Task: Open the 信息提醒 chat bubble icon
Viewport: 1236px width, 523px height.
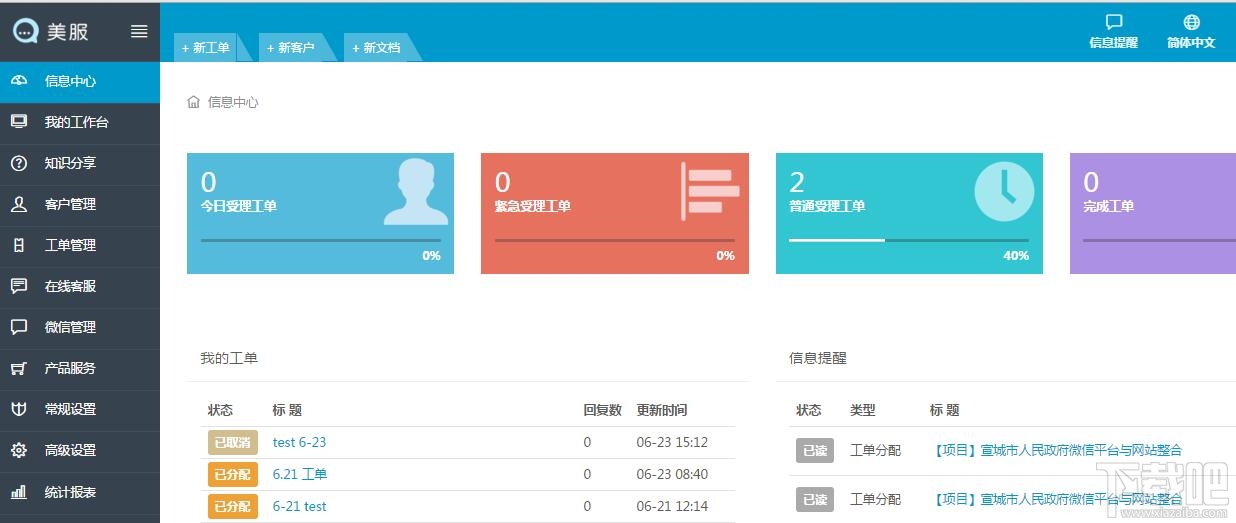Action: pos(1113,23)
